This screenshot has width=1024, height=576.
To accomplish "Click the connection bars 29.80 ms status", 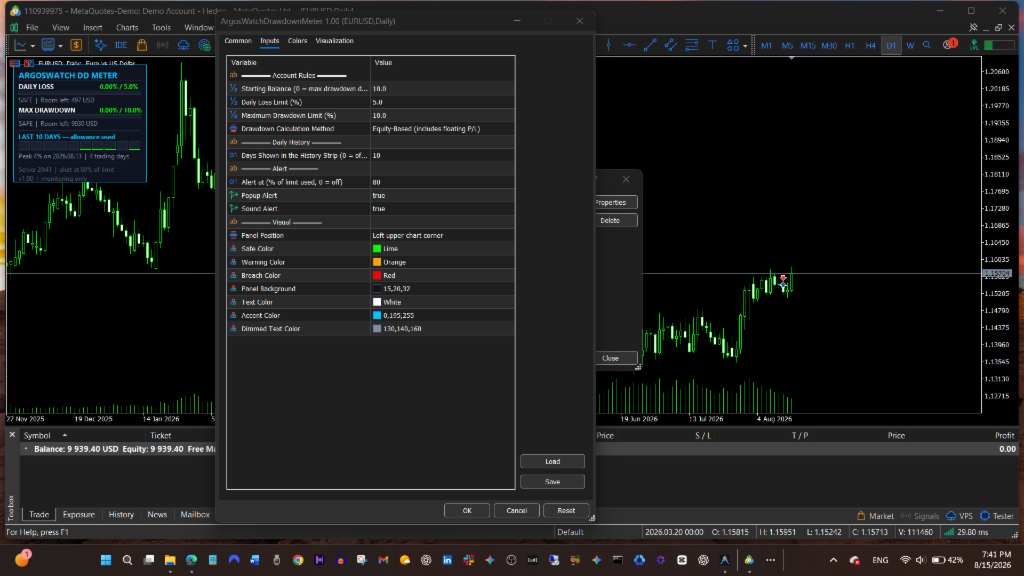I will (966, 532).
